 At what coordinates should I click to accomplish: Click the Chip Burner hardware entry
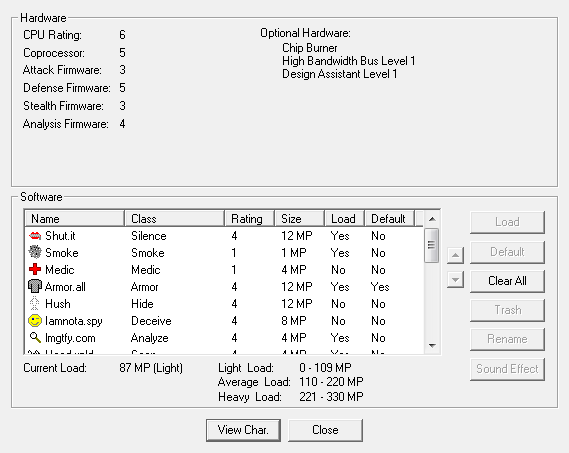(310, 48)
